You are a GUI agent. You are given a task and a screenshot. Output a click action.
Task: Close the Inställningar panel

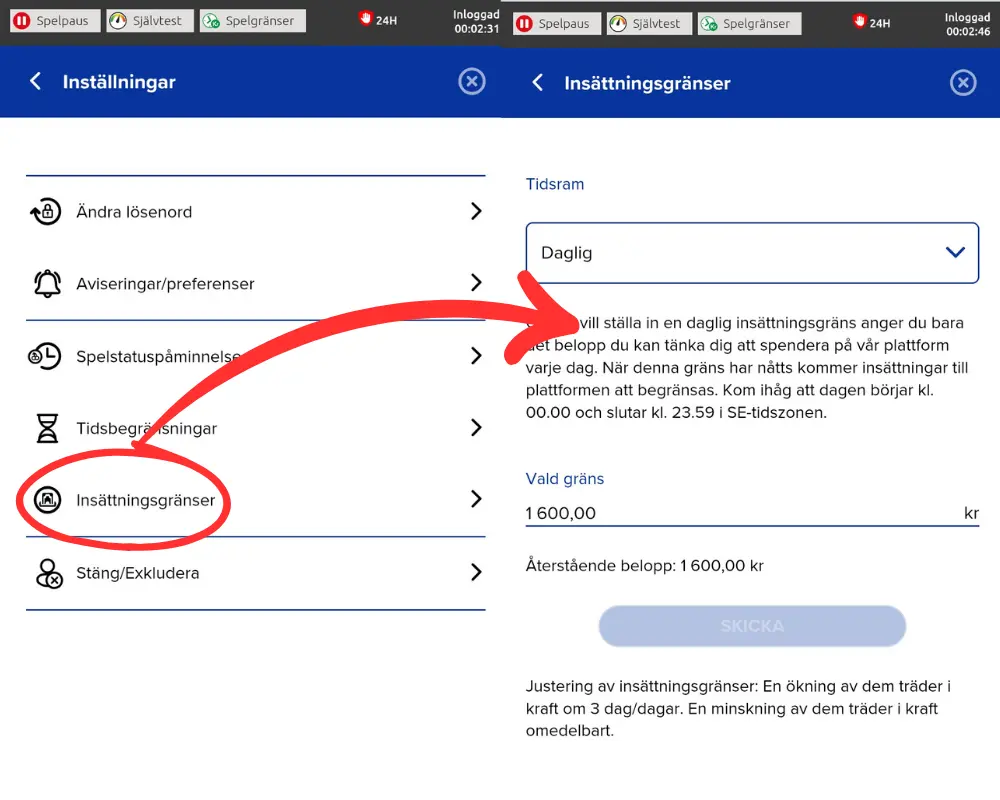click(x=472, y=81)
